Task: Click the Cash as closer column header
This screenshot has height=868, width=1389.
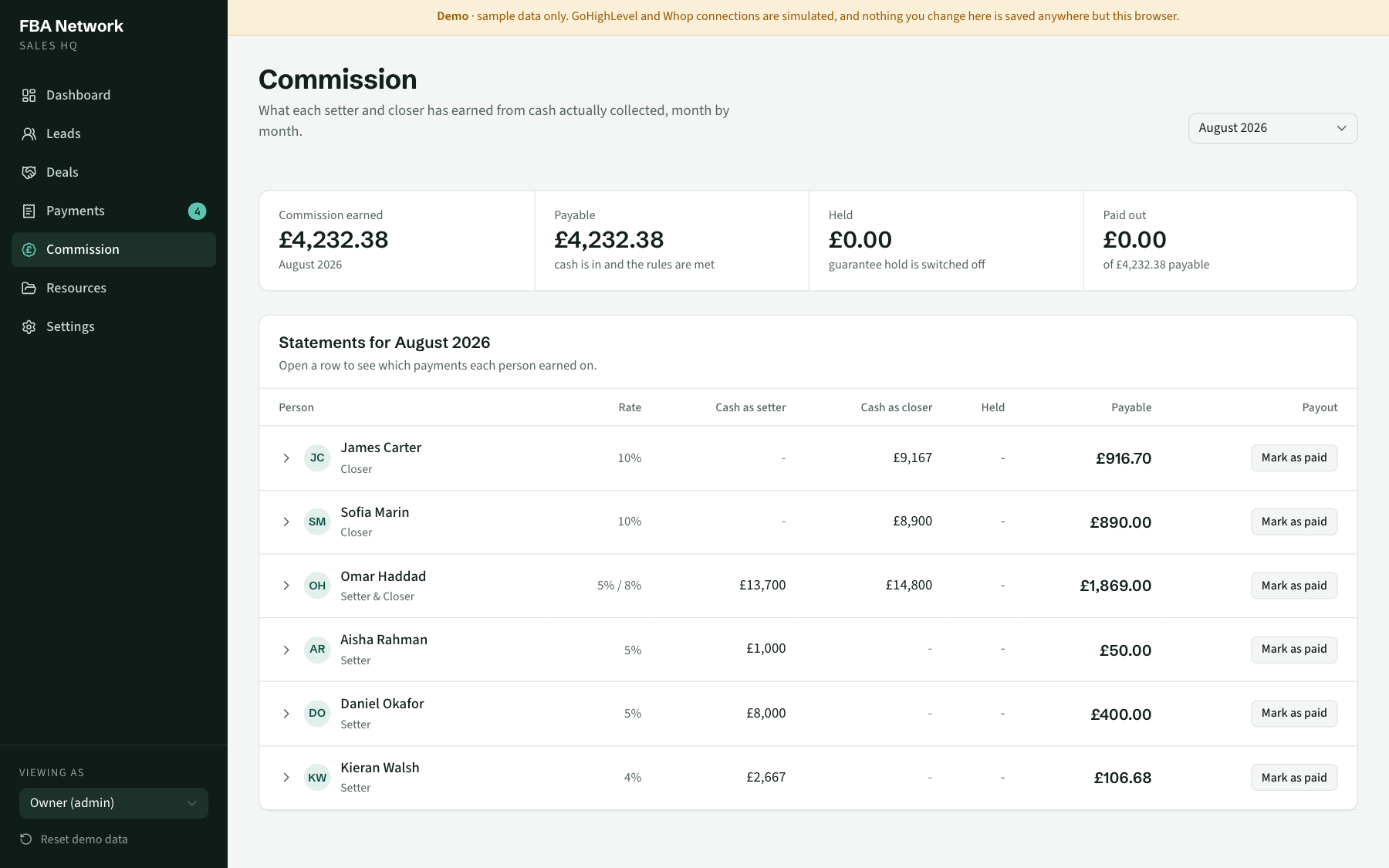Action: click(897, 407)
